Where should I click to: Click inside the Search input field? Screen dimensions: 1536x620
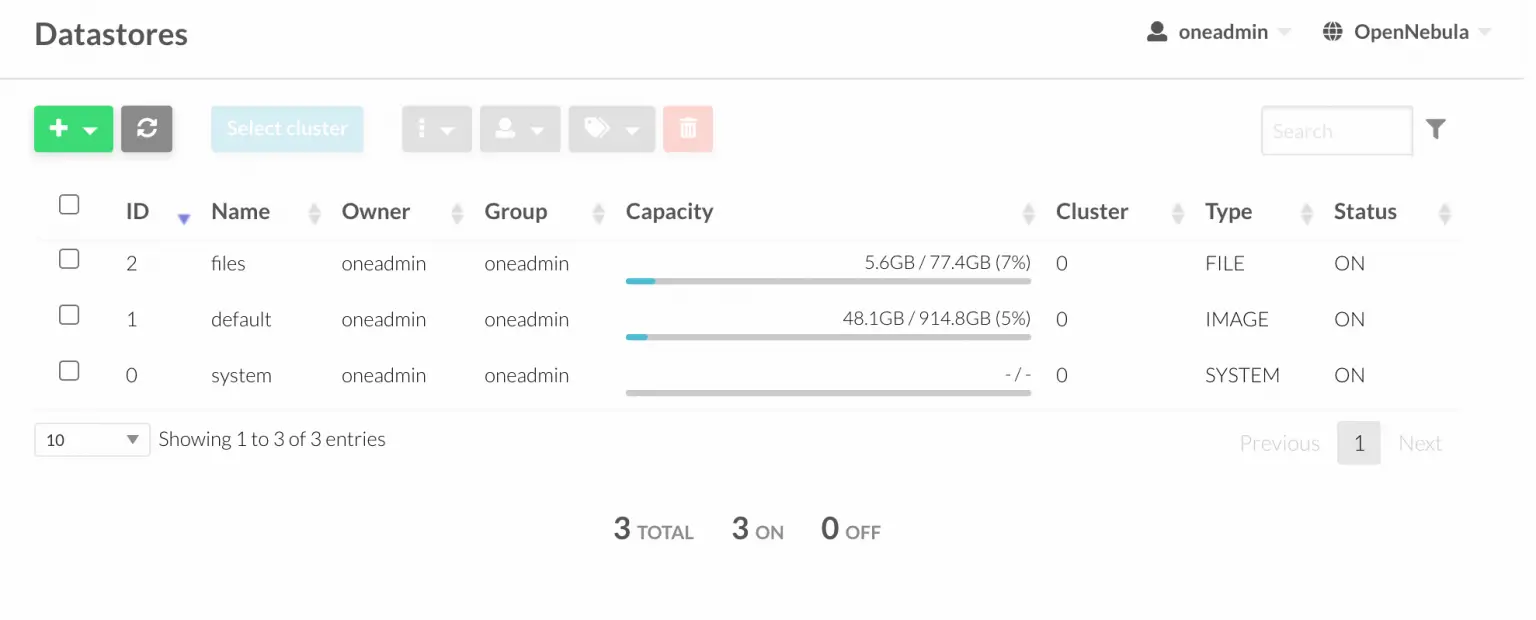[1336, 130]
